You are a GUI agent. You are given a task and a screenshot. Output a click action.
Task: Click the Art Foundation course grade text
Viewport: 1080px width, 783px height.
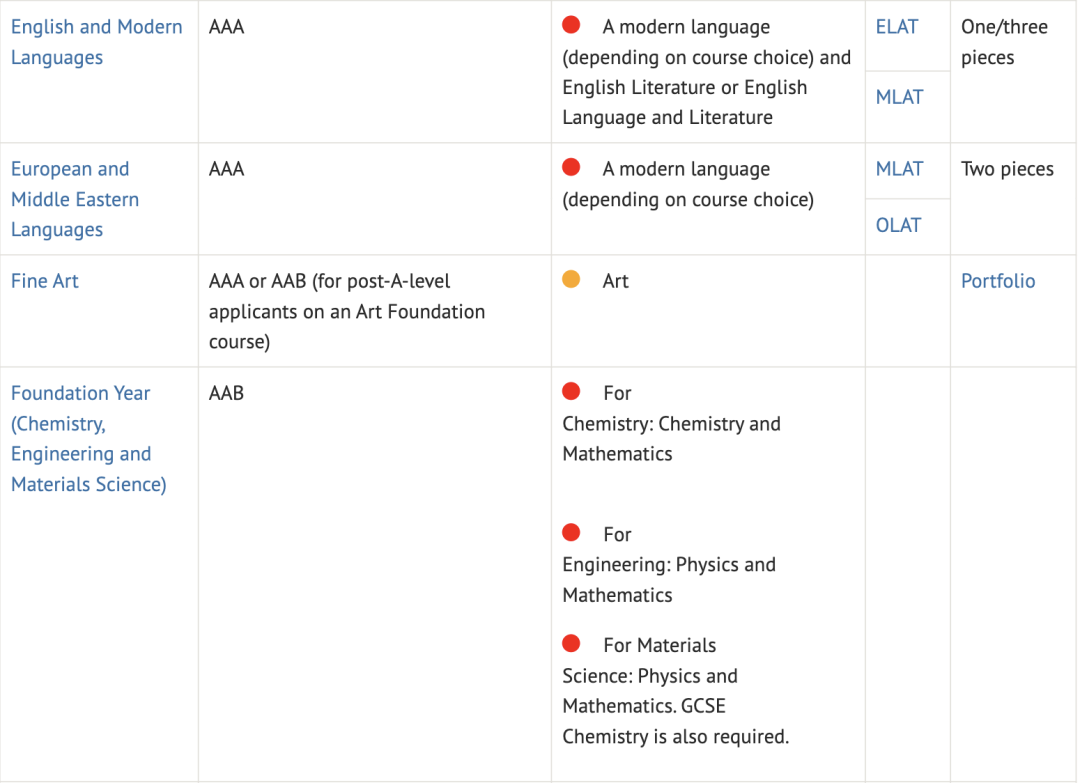(x=347, y=311)
